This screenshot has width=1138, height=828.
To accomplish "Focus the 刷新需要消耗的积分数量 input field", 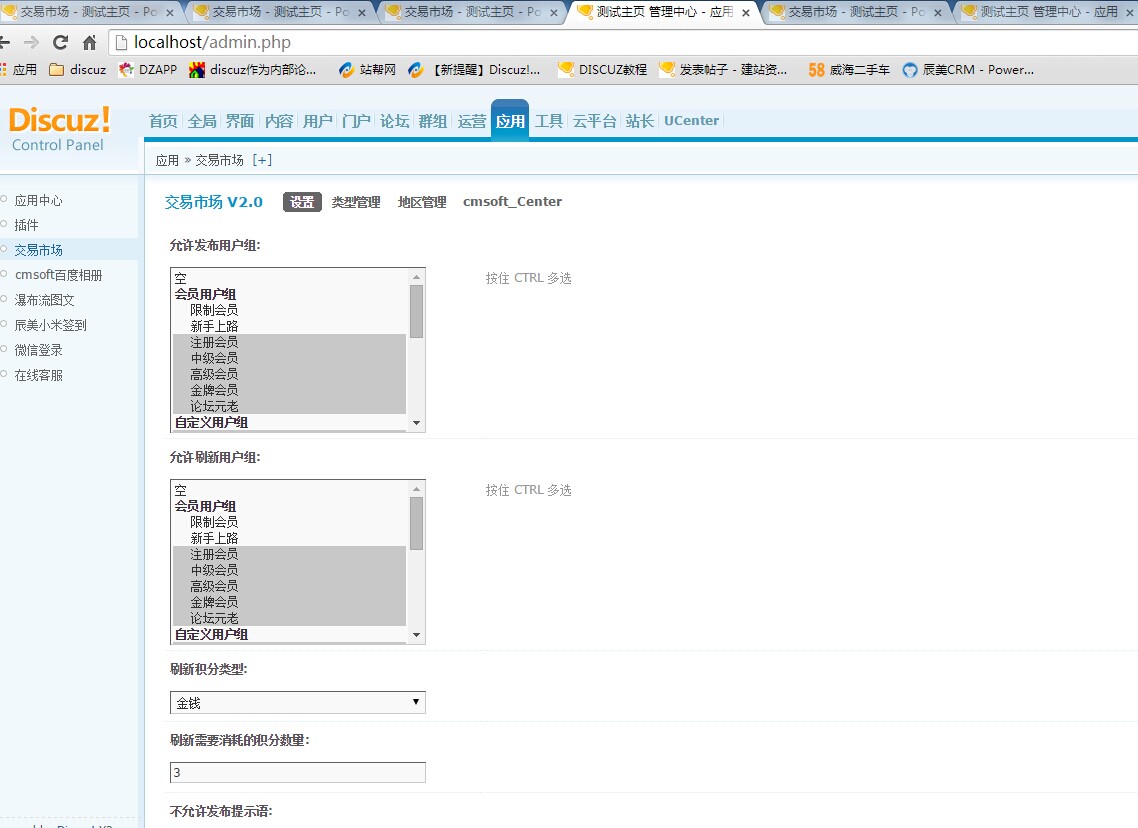I will pos(298,772).
